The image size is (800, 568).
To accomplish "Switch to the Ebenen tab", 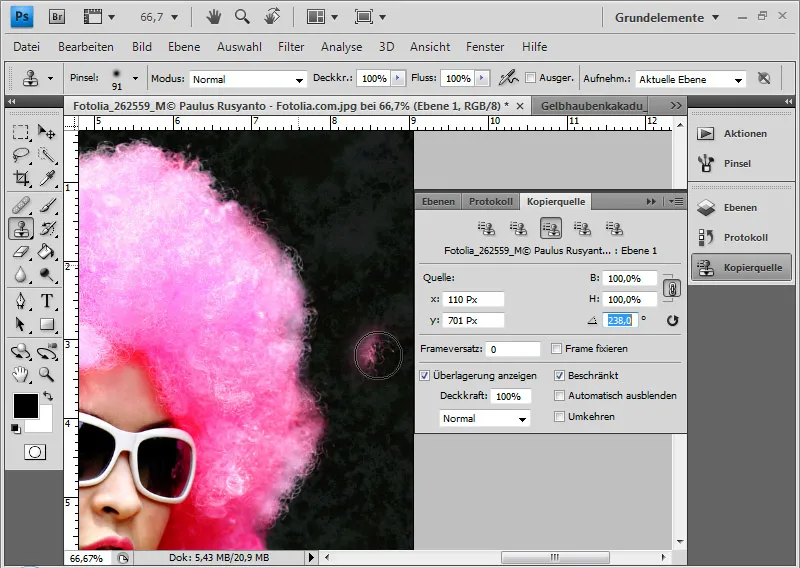I will pos(438,201).
